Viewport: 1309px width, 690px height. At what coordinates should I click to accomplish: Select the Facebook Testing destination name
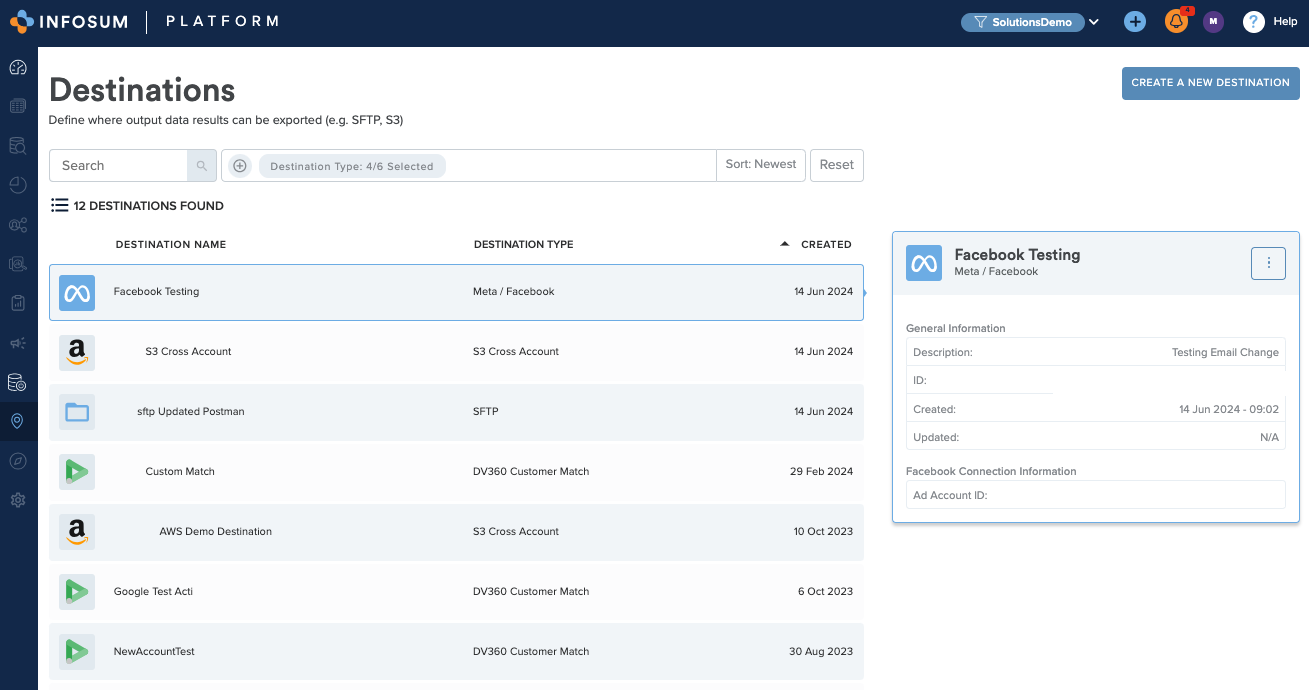pyautogui.click(x=156, y=292)
